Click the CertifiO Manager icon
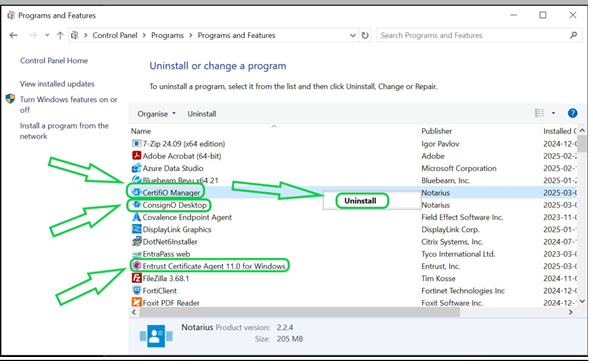Viewport: 593px width, 364px height. tap(136, 193)
